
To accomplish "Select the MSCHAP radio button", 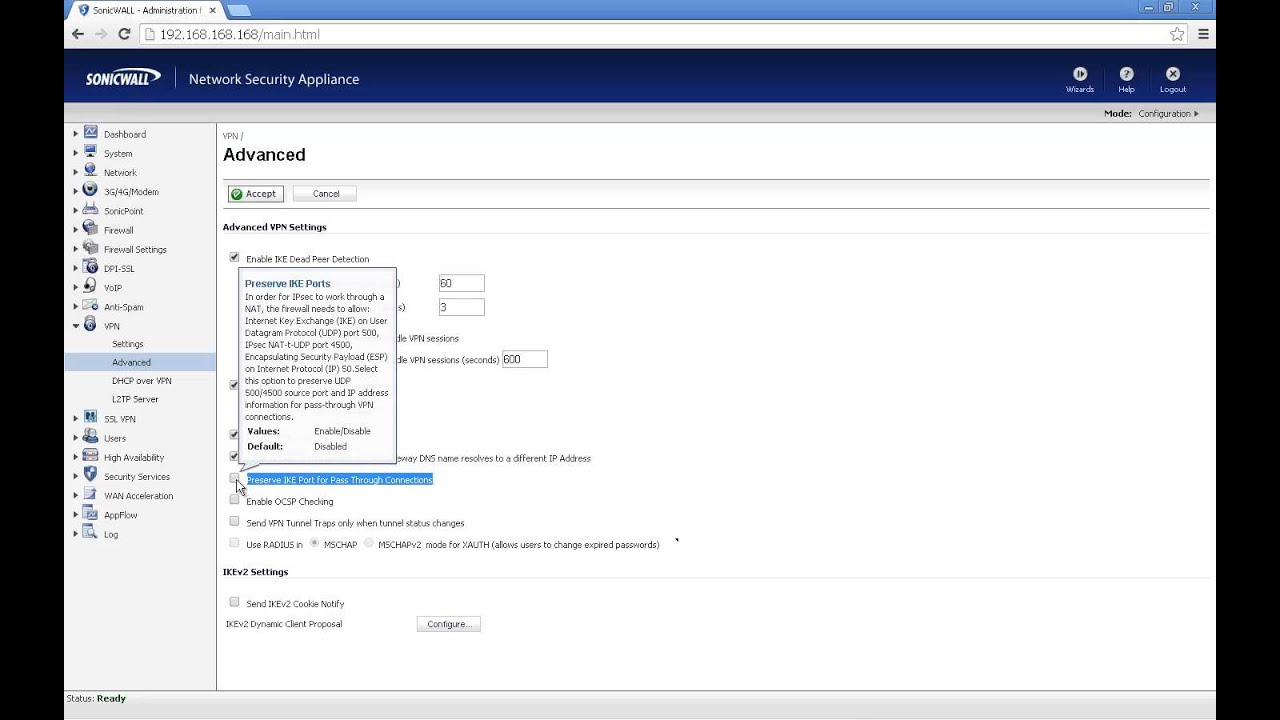I will click(314, 544).
